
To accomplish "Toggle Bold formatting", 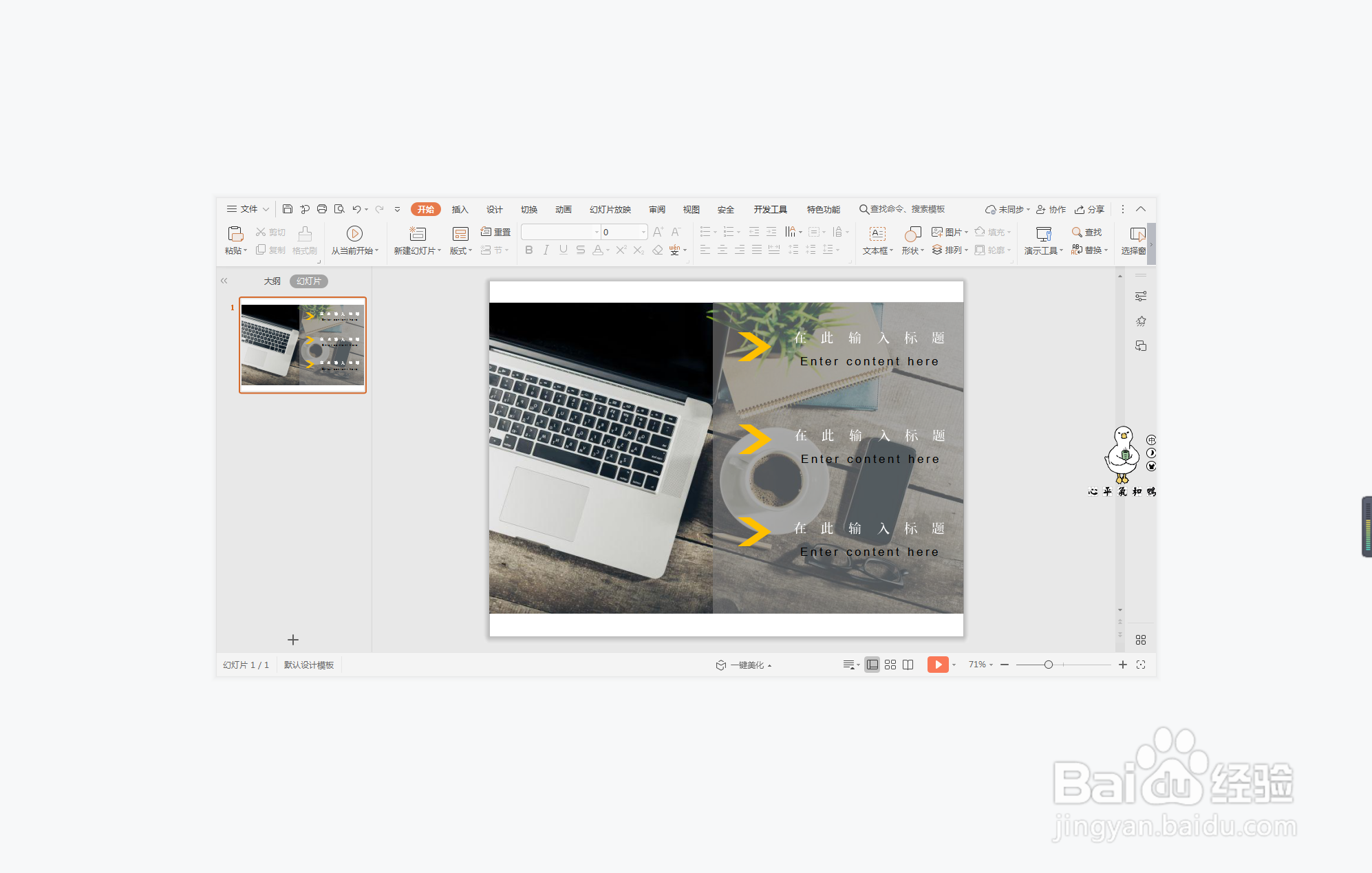I will [x=529, y=250].
